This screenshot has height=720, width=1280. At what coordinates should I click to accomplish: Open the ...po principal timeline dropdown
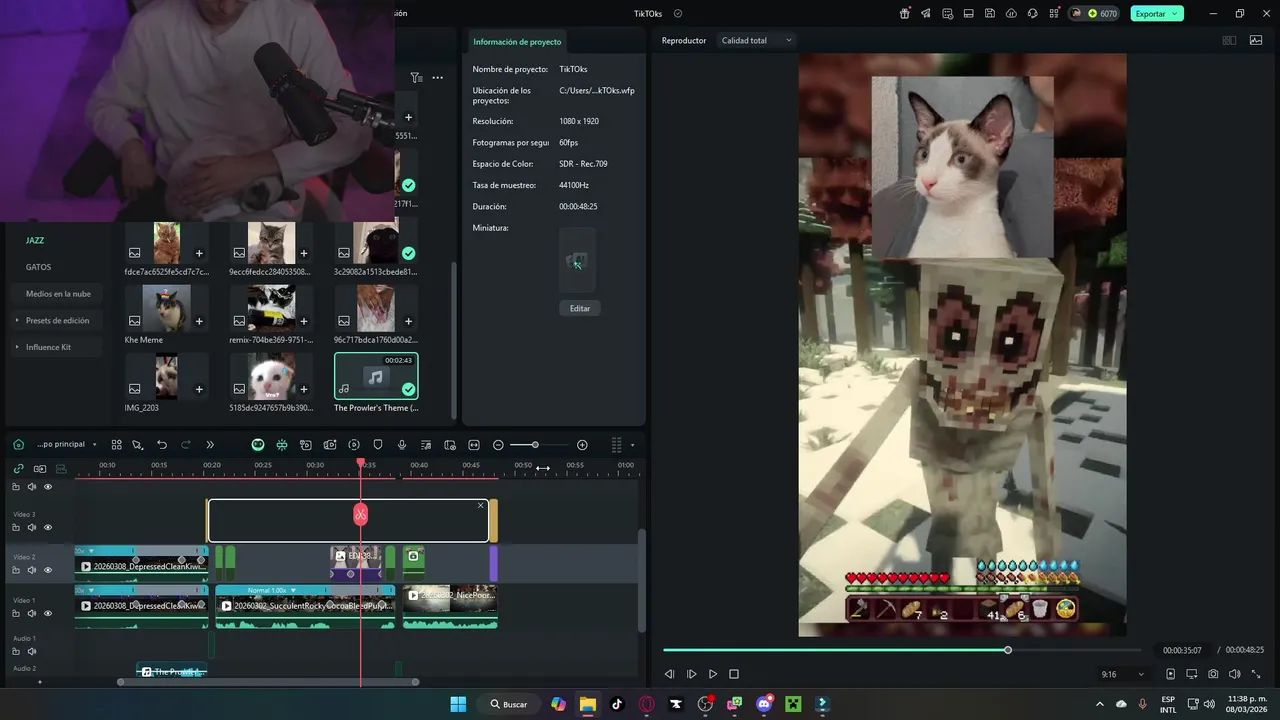(66, 444)
